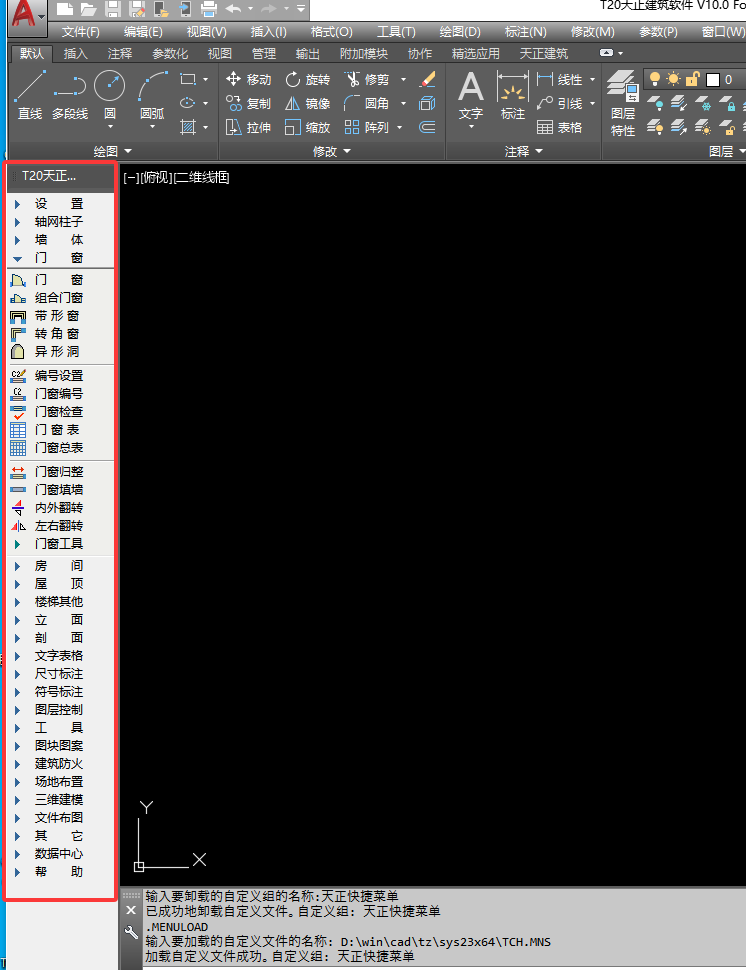Switch to the 天正建筑 ribbon tab
This screenshot has height=970, width=746.
[544, 53]
